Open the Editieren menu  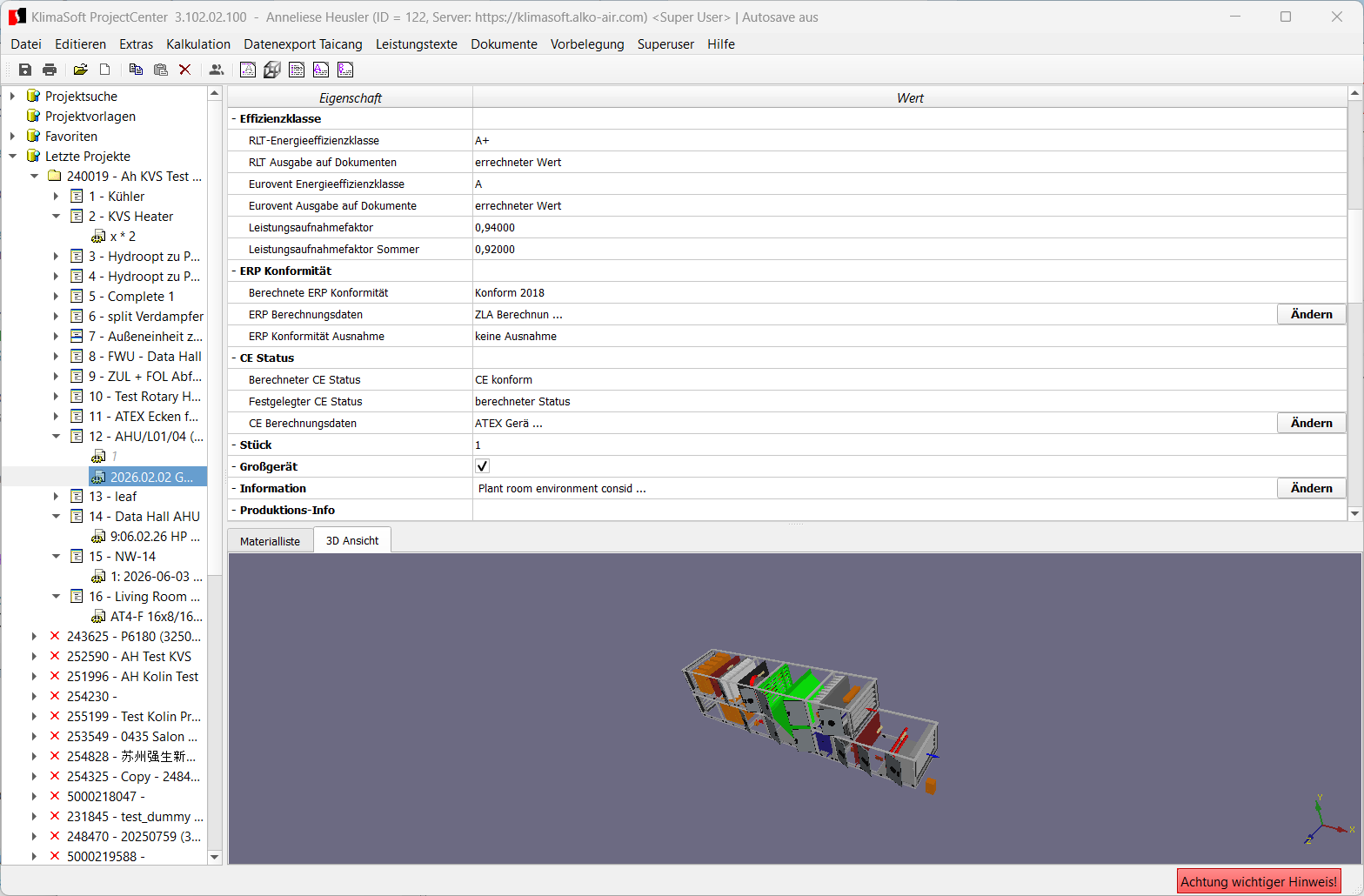click(x=80, y=44)
